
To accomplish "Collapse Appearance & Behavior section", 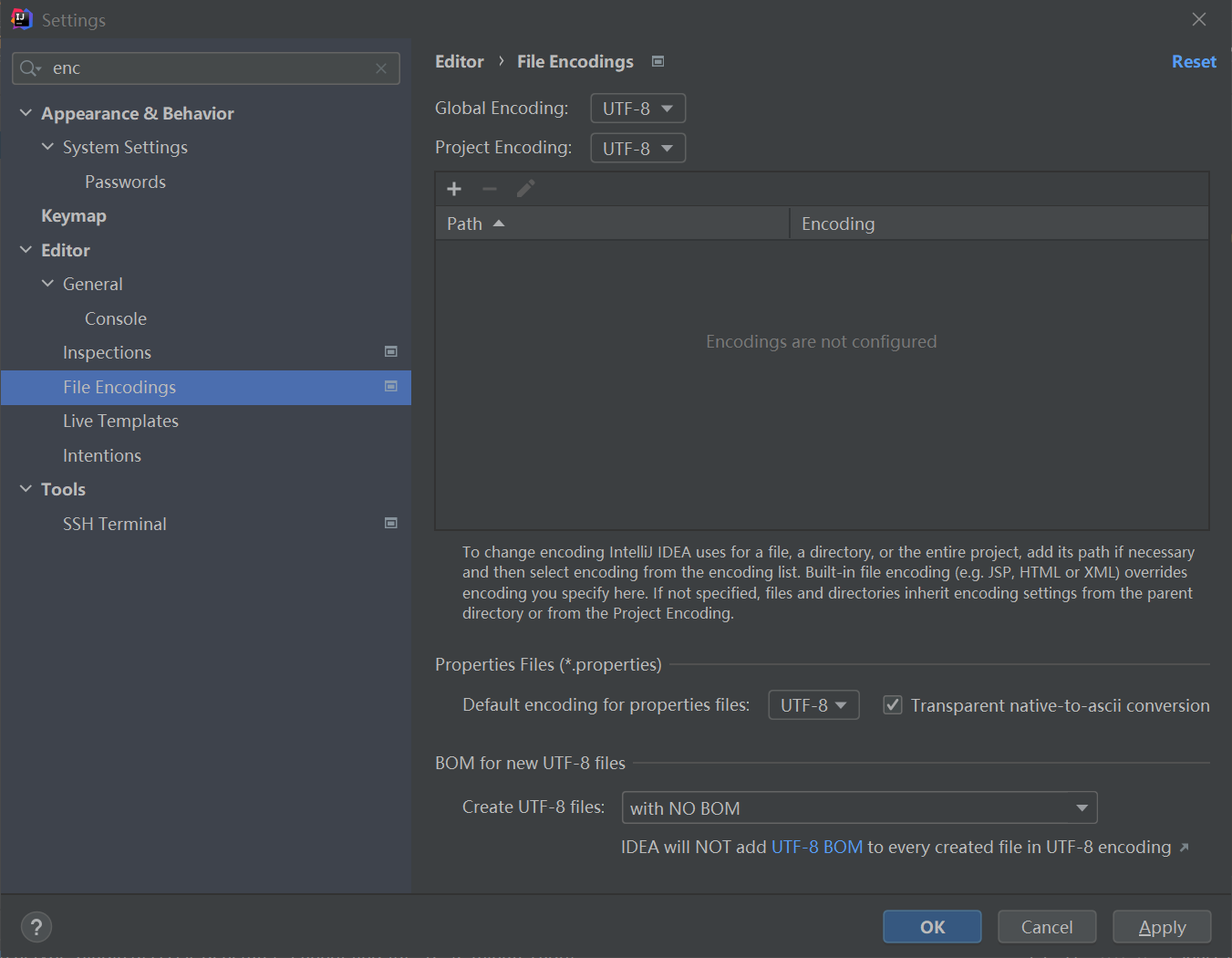I will pyautogui.click(x=26, y=113).
